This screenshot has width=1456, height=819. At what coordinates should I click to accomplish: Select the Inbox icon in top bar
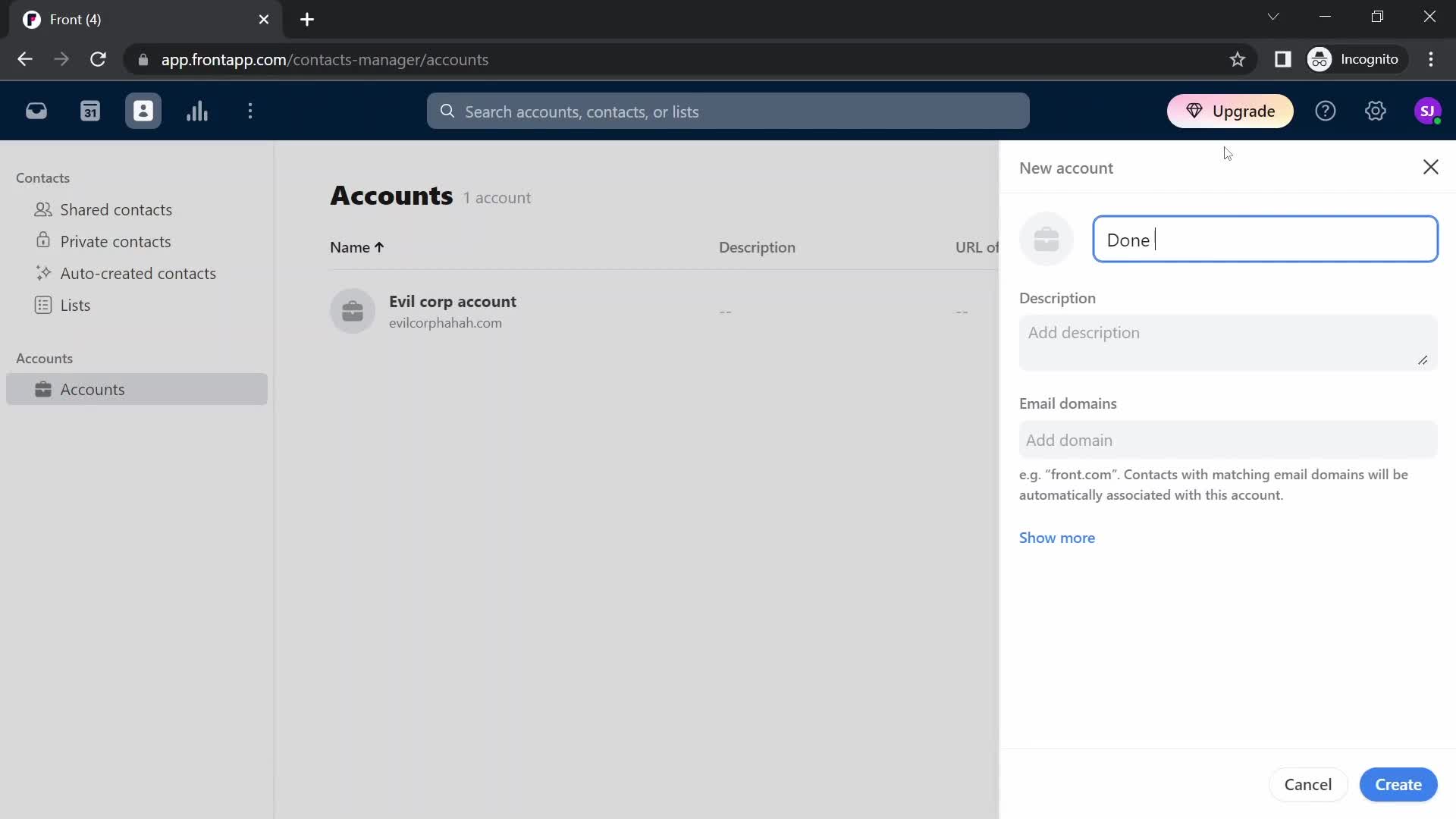(x=37, y=111)
